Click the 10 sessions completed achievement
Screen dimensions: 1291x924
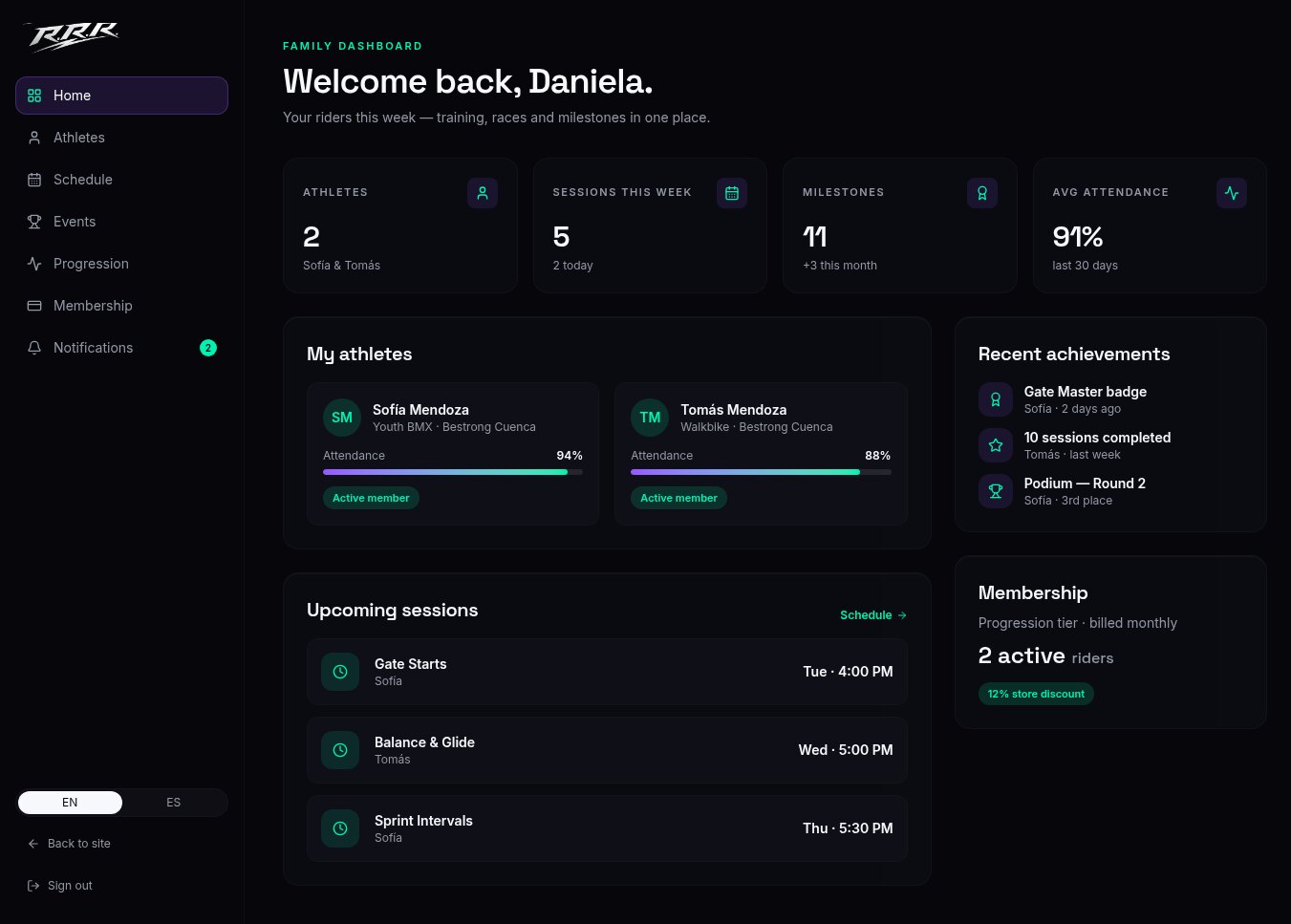pyautogui.click(x=1097, y=438)
